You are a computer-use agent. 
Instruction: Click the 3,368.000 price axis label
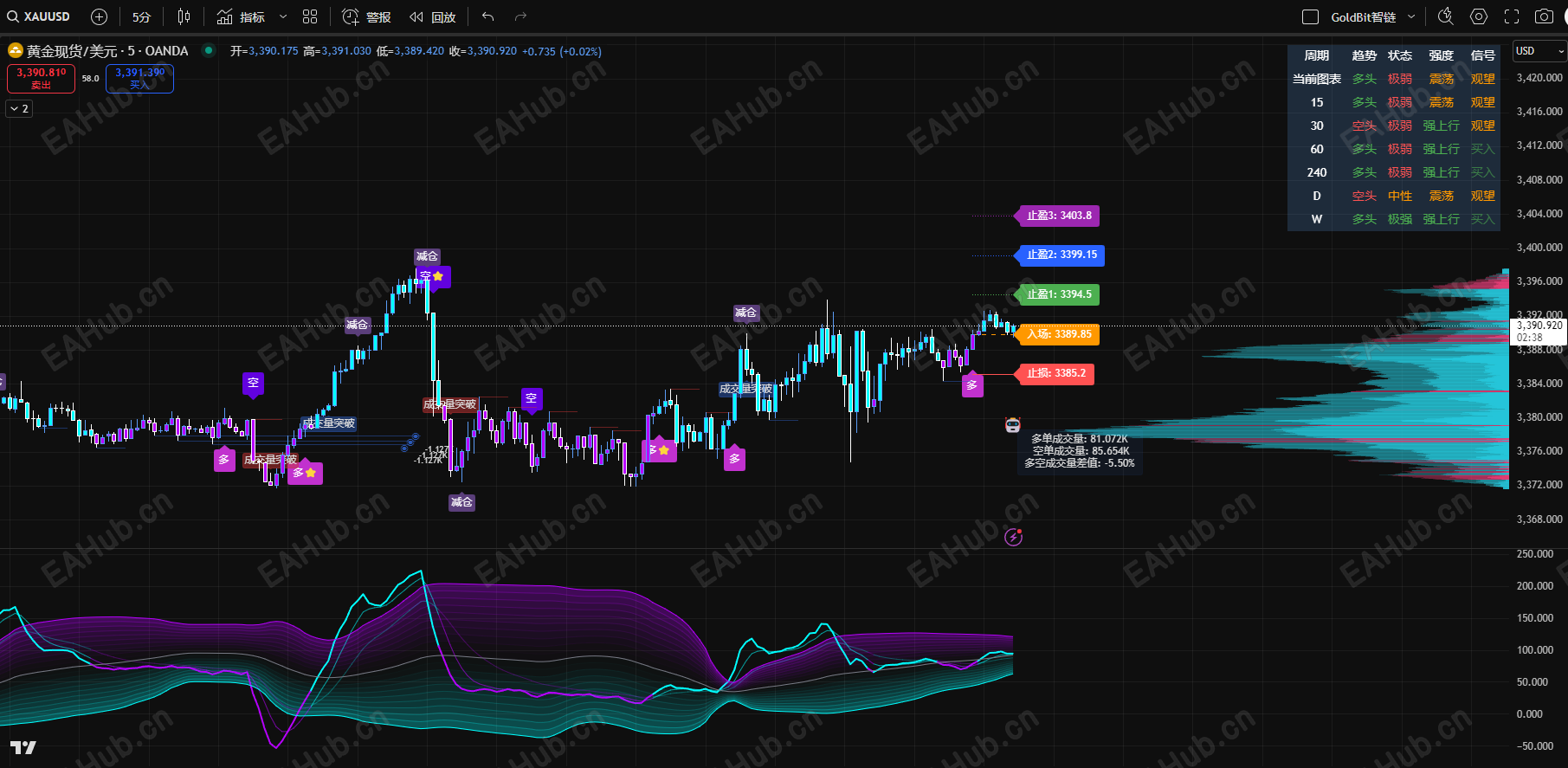tap(1539, 519)
